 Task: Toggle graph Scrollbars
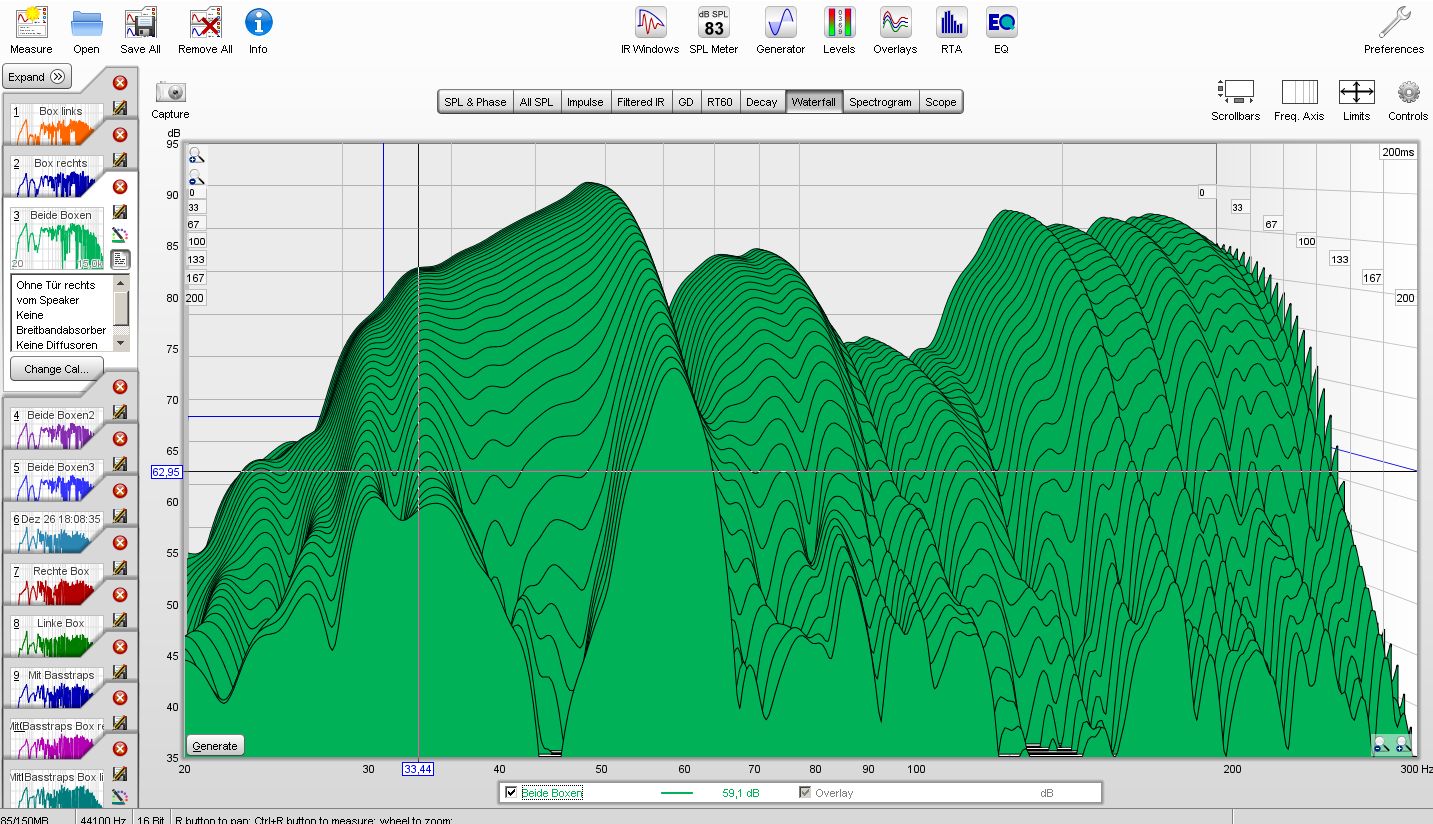tap(1236, 100)
